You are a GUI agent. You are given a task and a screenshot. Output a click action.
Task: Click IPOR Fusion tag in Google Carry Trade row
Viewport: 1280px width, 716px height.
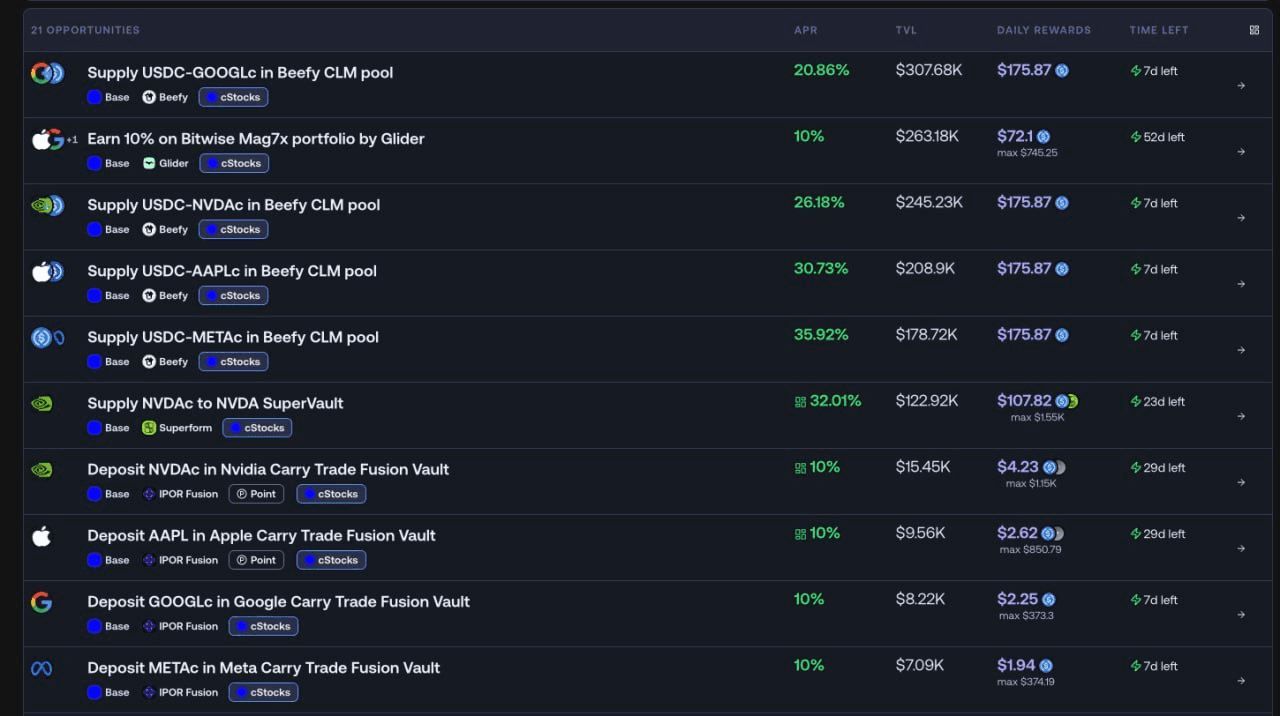[x=180, y=626]
